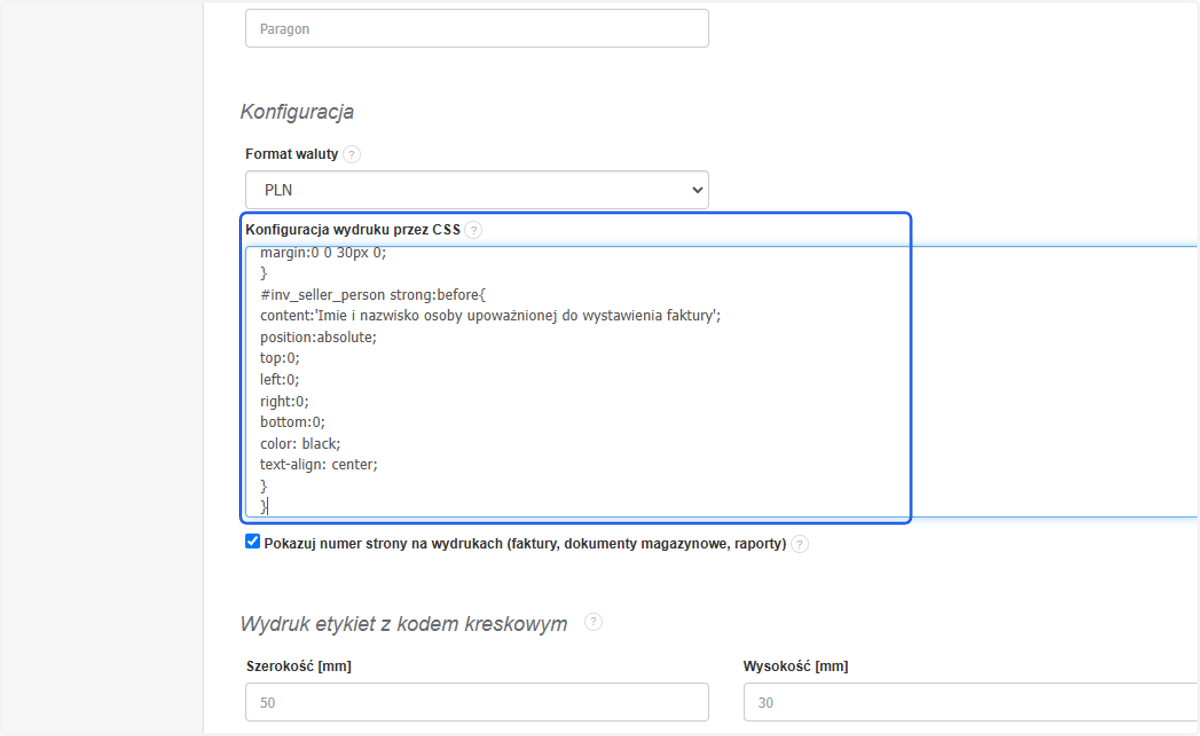
Task: Open help icon after Pokazuj numer strony label
Action: click(799, 545)
